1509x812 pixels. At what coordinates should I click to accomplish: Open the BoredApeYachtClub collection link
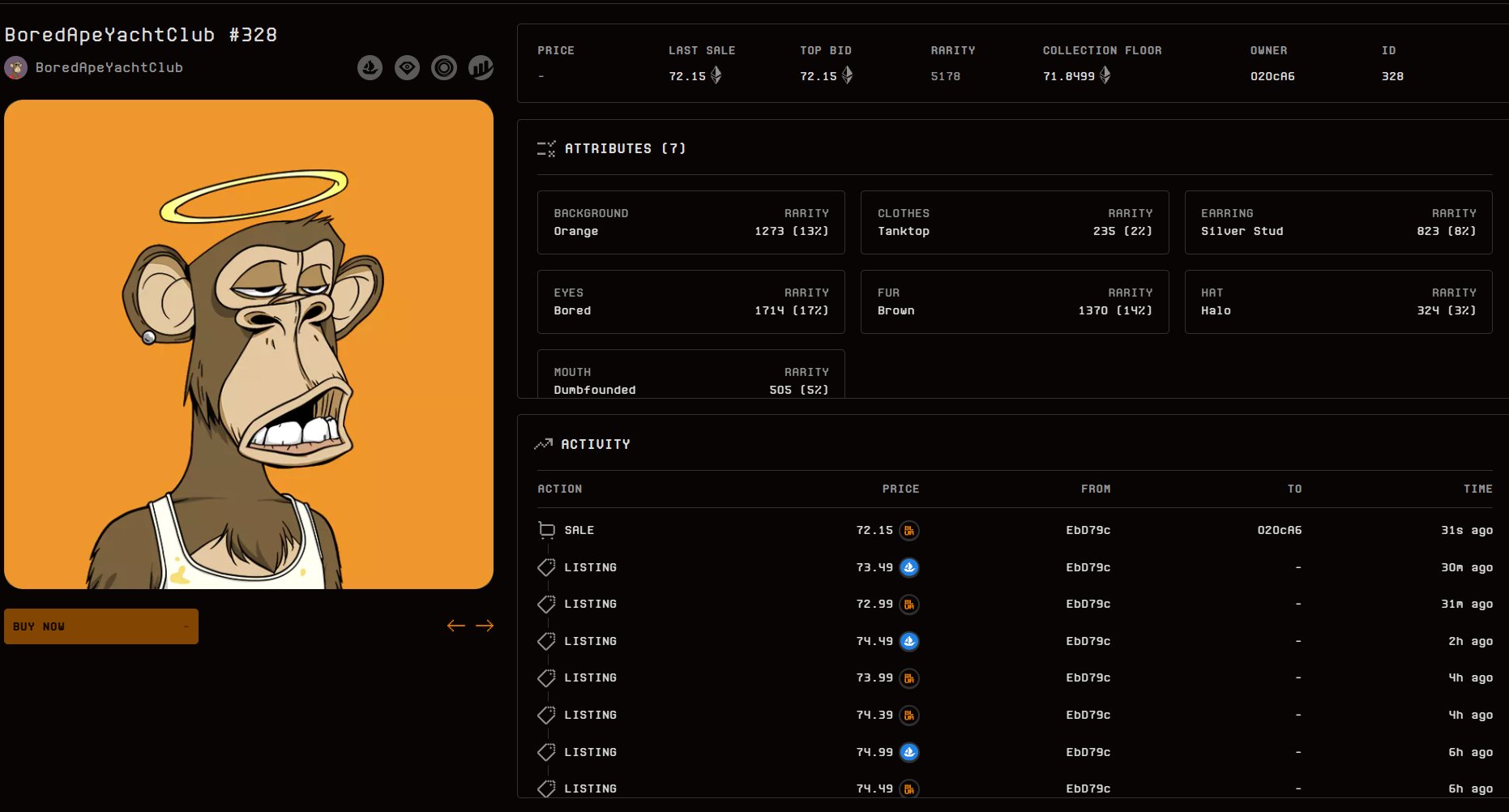(109, 68)
